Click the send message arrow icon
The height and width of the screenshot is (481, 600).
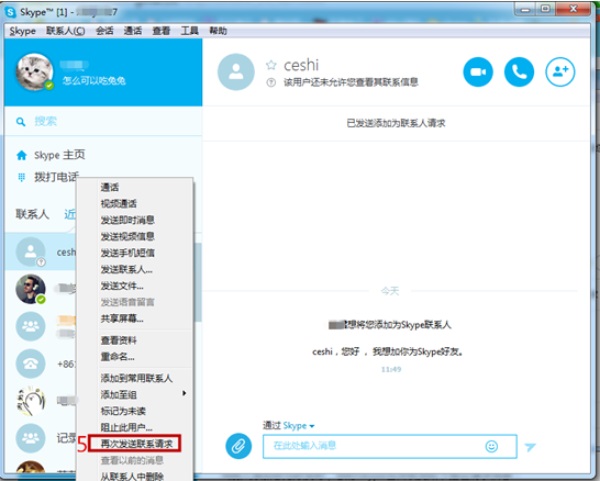[x=530, y=447]
